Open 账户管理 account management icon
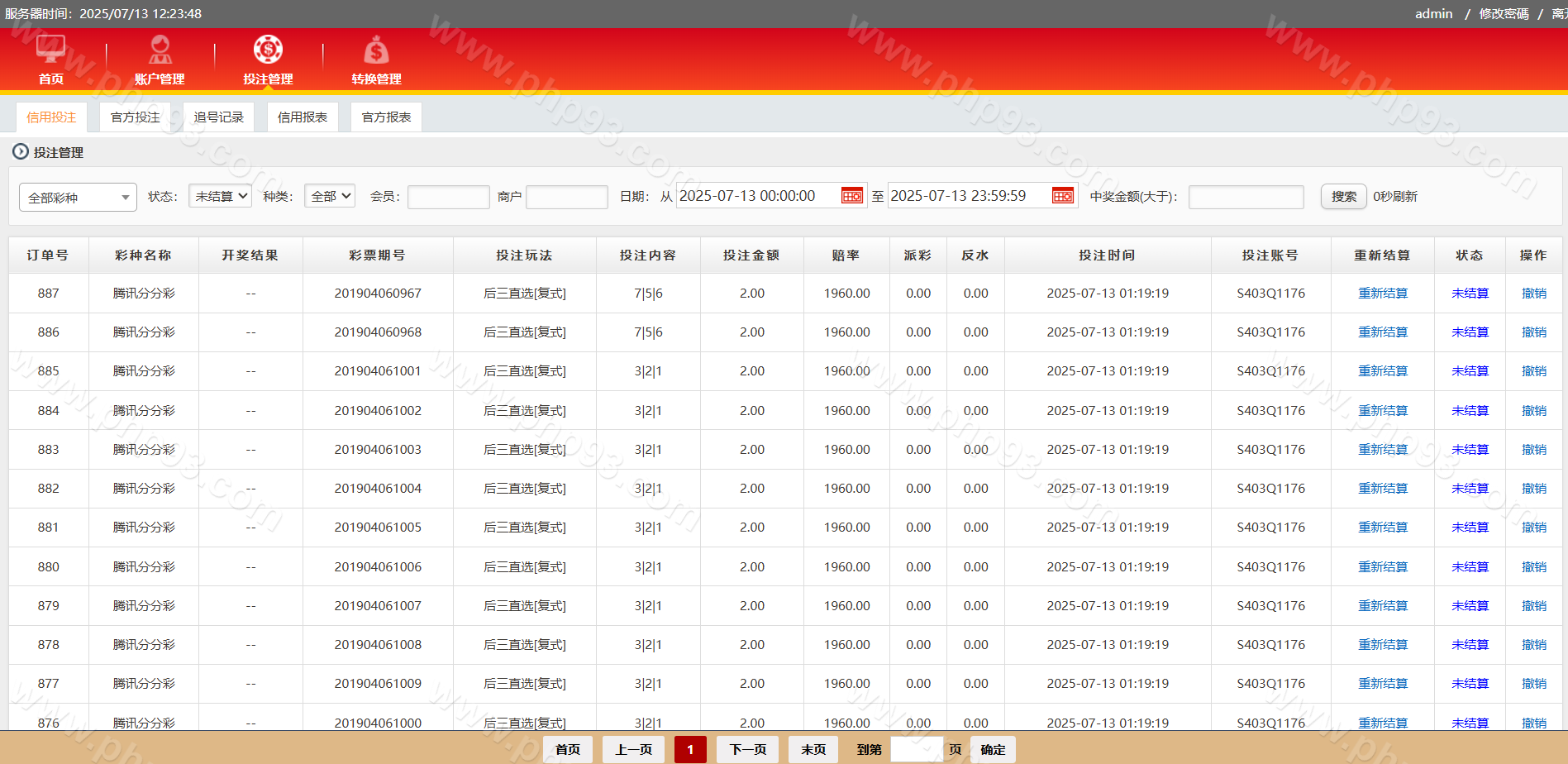This screenshot has height=764, width=1568. tap(160, 50)
